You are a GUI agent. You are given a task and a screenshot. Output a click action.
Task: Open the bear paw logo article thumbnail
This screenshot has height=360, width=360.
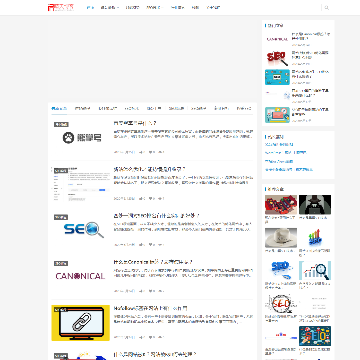coord(80,138)
